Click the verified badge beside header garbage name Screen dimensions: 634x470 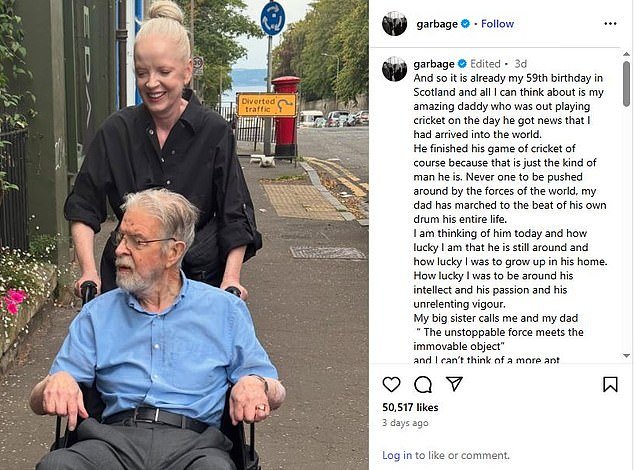pos(465,23)
